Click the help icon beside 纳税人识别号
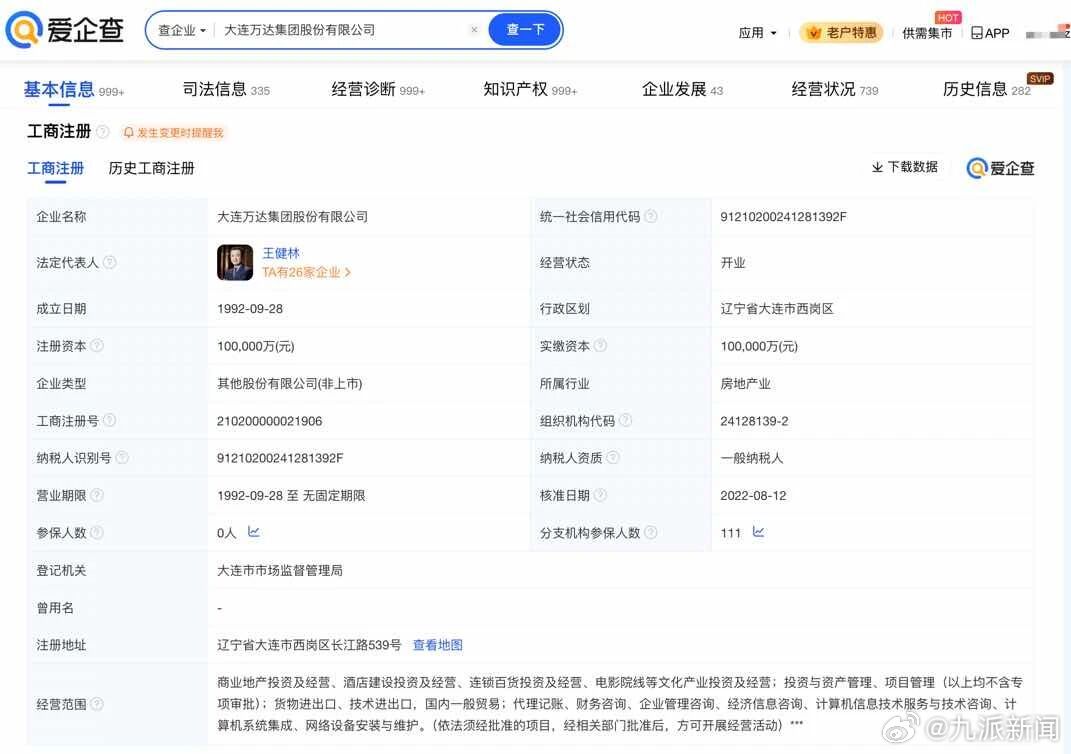Viewport: 1071px width, 754px height. (122, 458)
